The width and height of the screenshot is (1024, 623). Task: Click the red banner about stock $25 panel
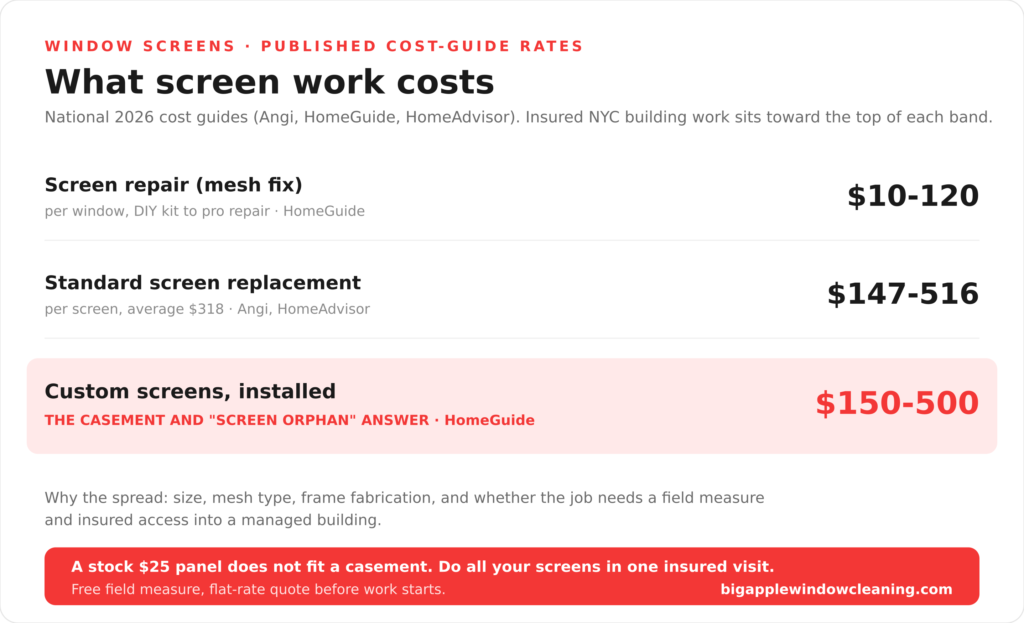512,576
